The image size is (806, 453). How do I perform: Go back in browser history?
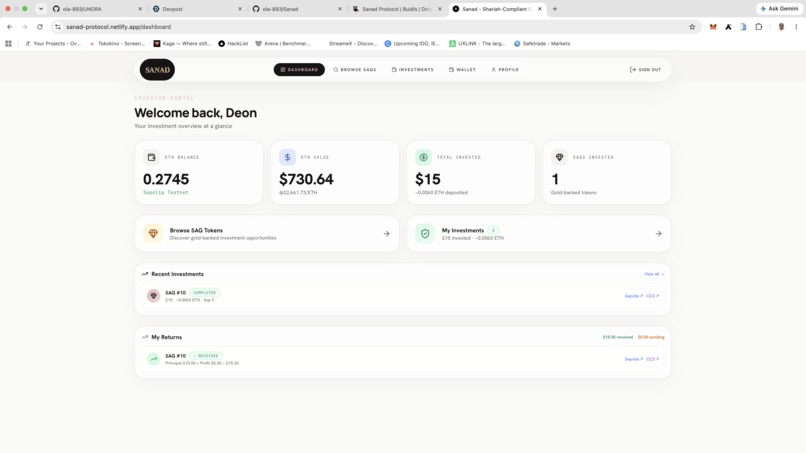pyautogui.click(x=10, y=27)
